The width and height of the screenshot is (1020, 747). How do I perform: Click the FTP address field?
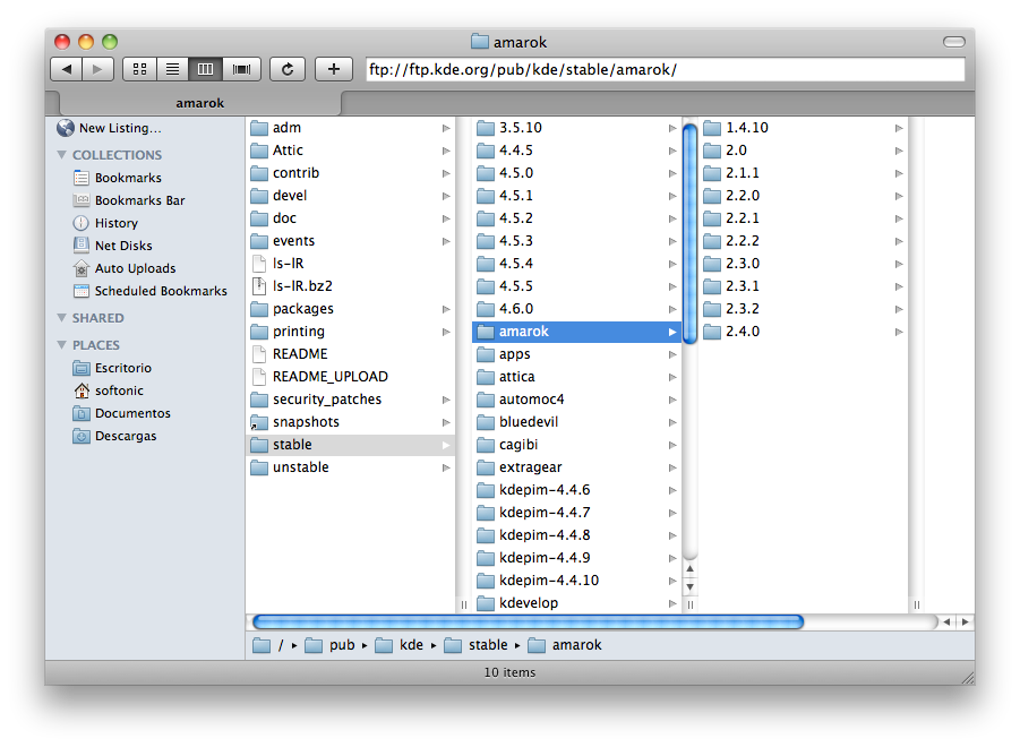[x=665, y=70]
